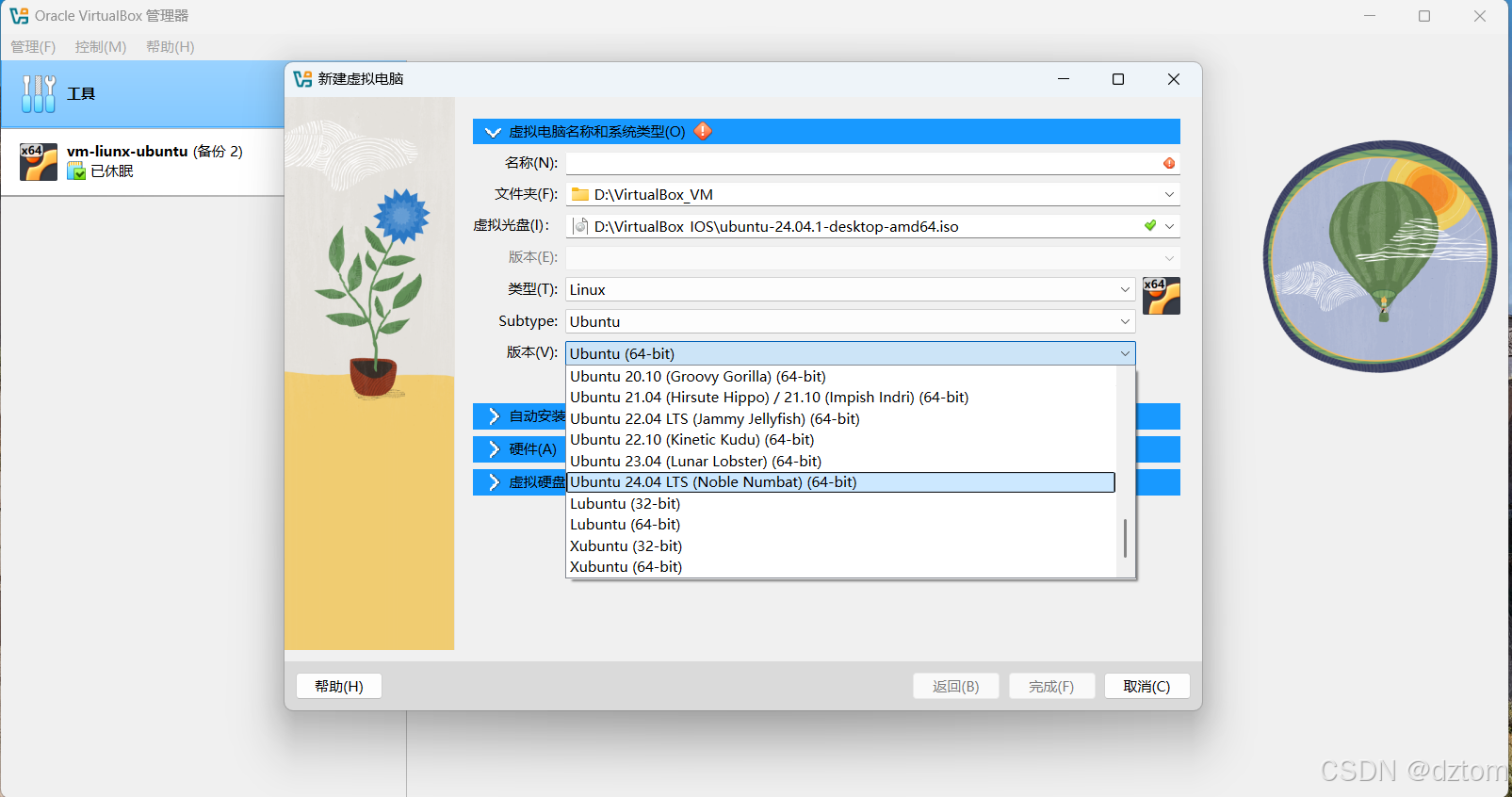Close the 版本 Ubuntu (64-bit) combo box

851,353
